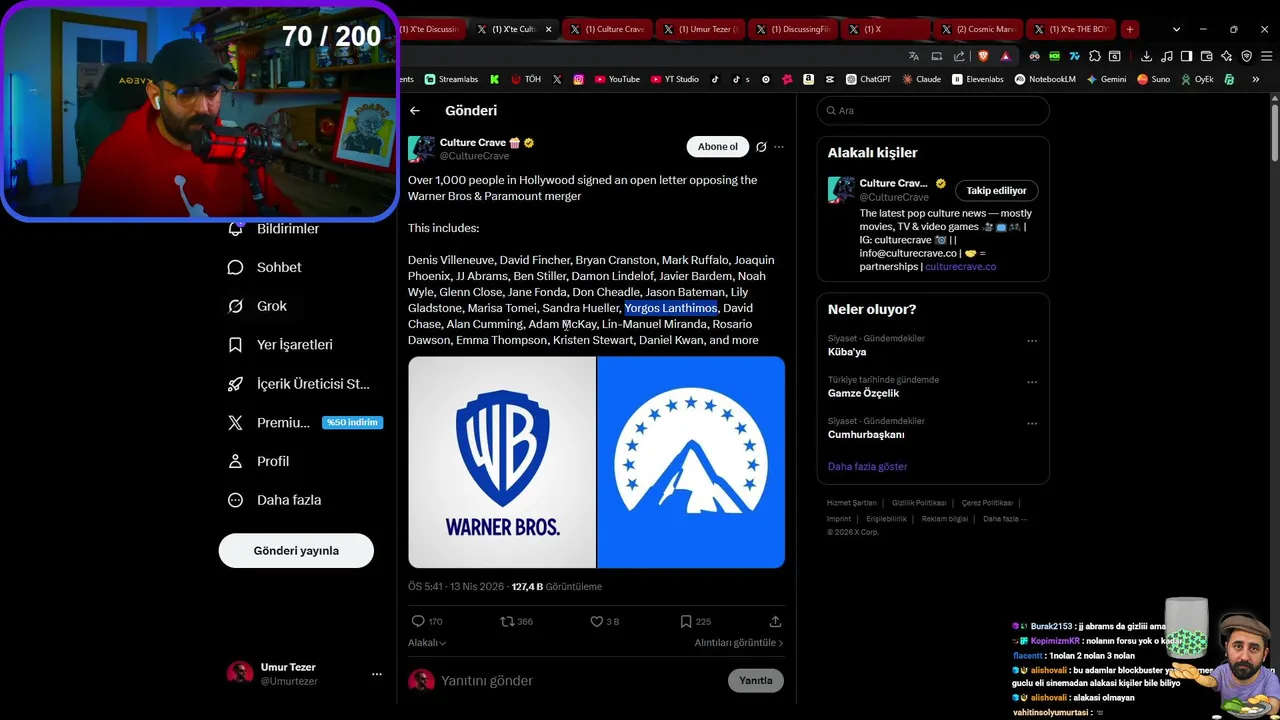This screenshot has width=1280, height=720.
Task: Open Gizlilik Politikası footer link
Action: tap(919, 503)
